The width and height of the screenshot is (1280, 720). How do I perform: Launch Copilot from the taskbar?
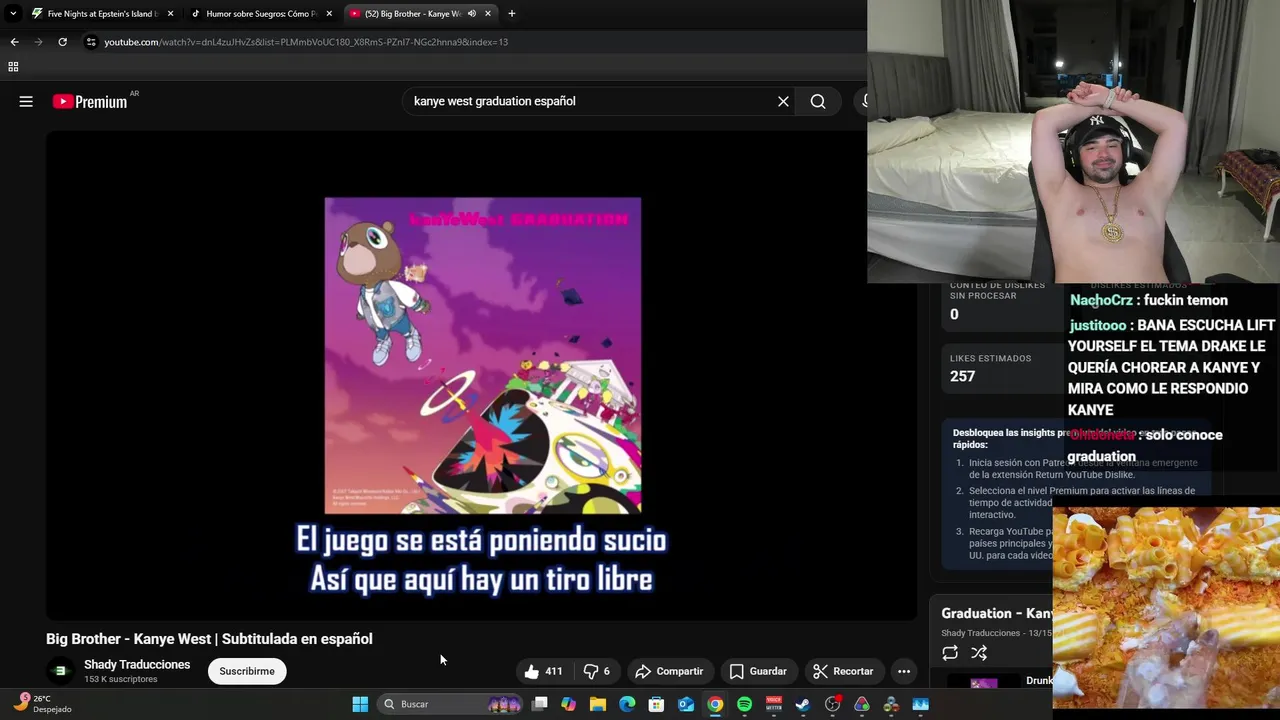click(569, 704)
